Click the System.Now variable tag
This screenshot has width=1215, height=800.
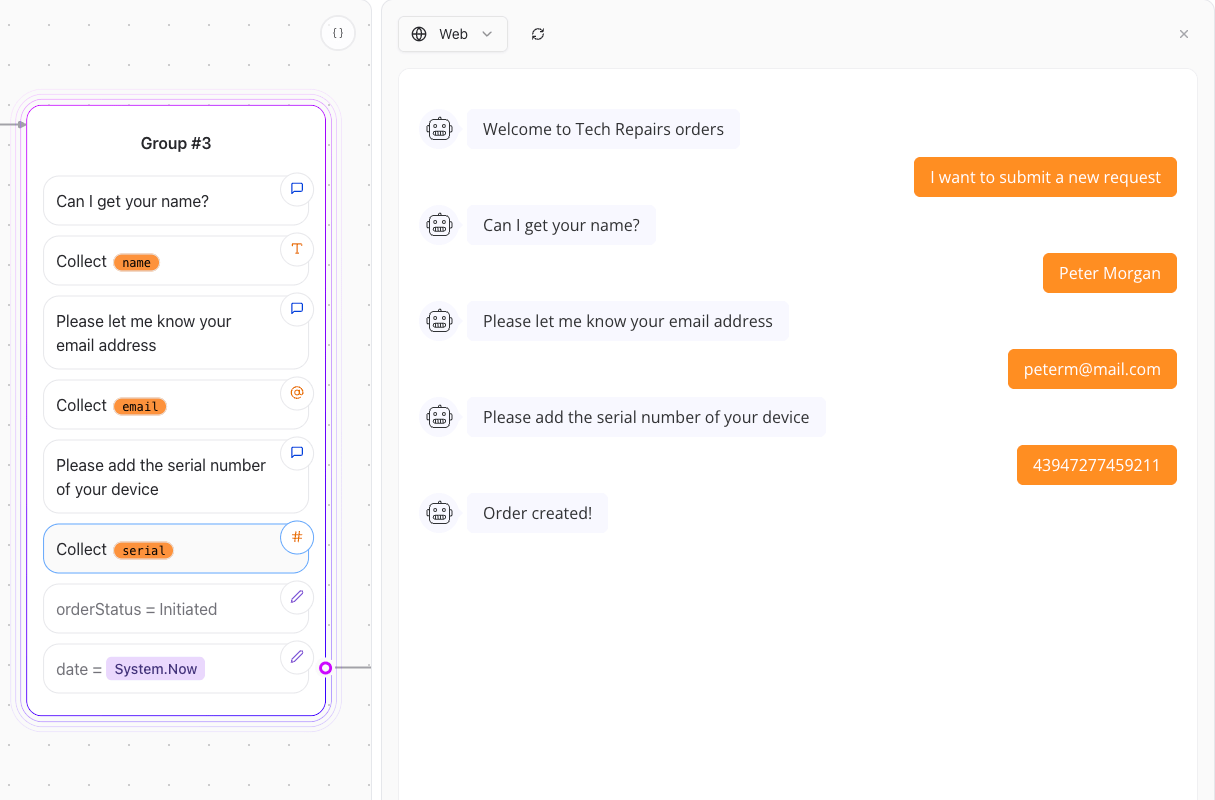click(156, 669)
